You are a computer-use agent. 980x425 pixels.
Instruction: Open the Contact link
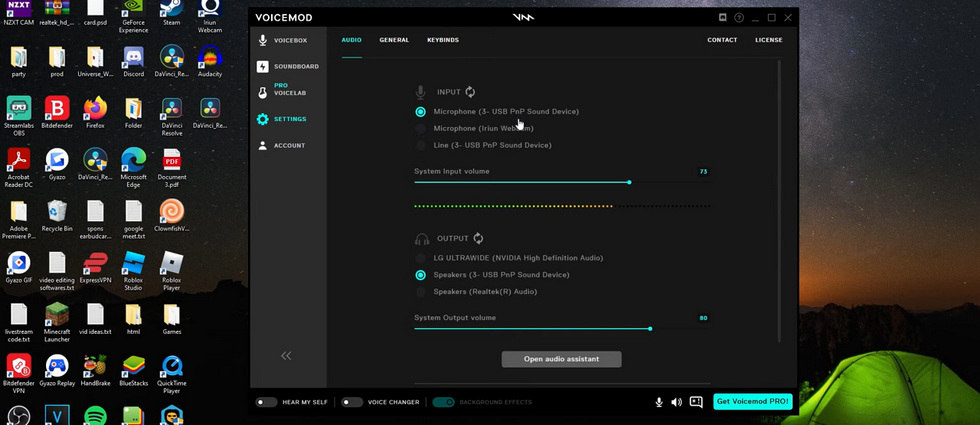pos(722,40)
